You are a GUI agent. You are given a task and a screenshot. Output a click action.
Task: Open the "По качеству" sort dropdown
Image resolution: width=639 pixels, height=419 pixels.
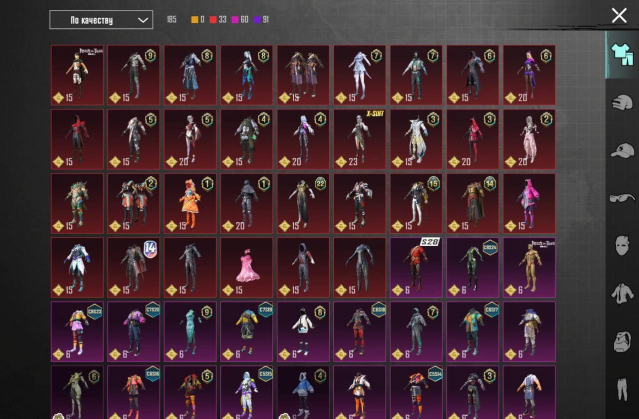(101, 20)
